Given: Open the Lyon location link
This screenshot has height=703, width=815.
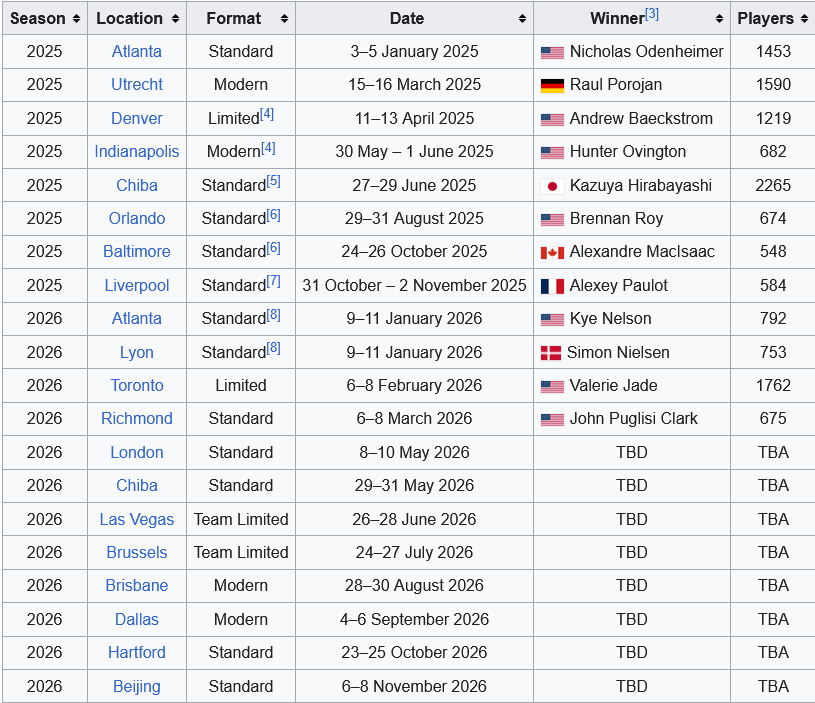Looking at the screenshot, I should tap(137, 352).
